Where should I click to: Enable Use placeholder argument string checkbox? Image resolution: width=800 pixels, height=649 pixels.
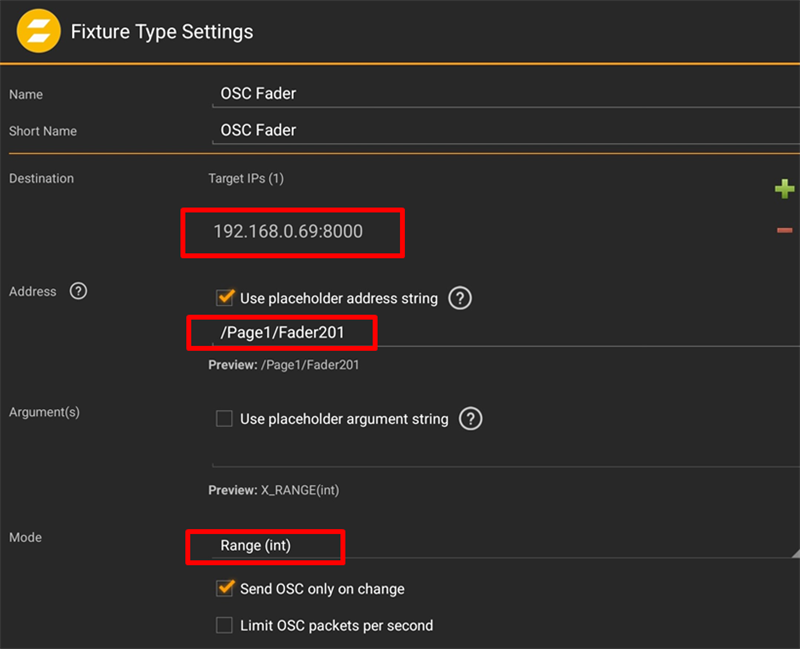pos(225,419)
